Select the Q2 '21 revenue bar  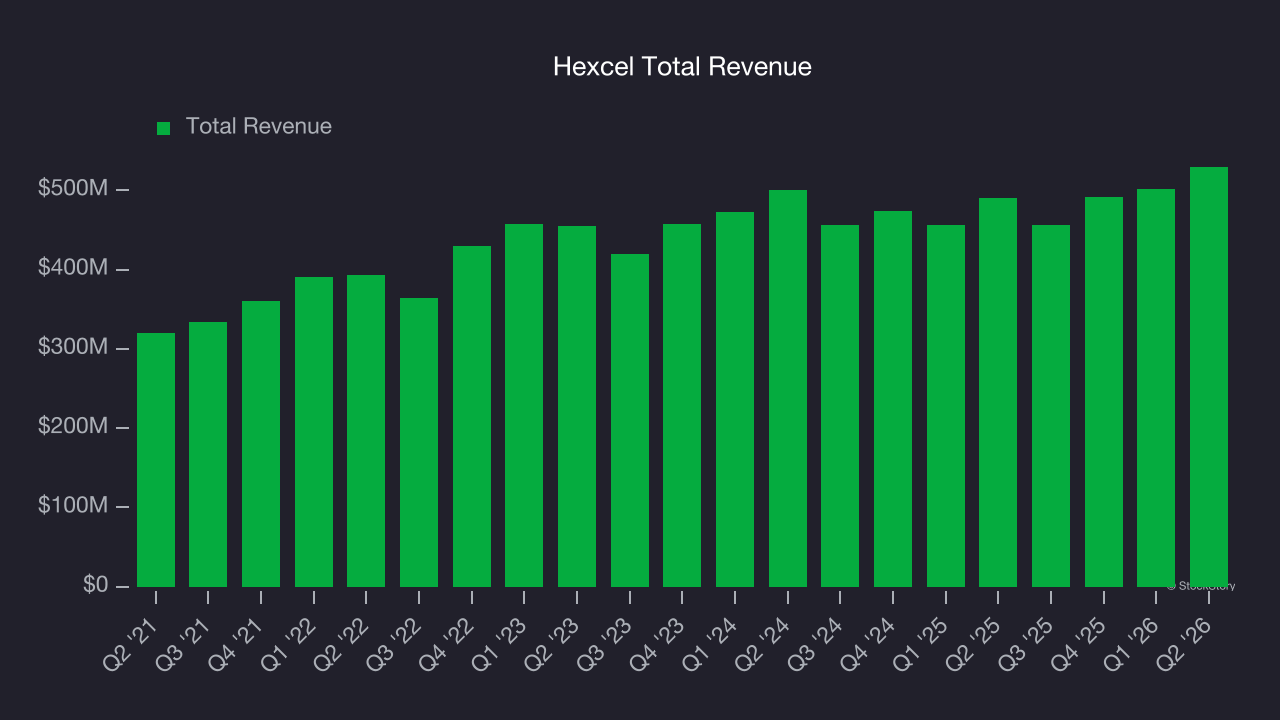tap(156, 460)
